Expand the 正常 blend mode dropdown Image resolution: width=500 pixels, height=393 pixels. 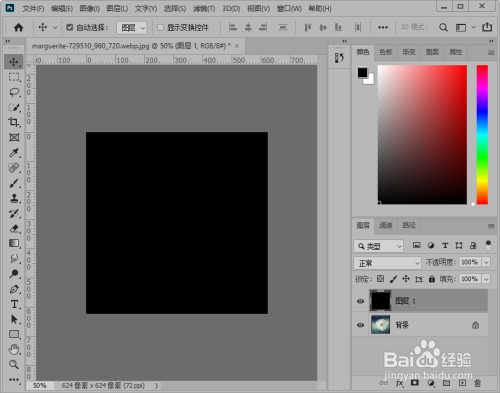(387, 263)
